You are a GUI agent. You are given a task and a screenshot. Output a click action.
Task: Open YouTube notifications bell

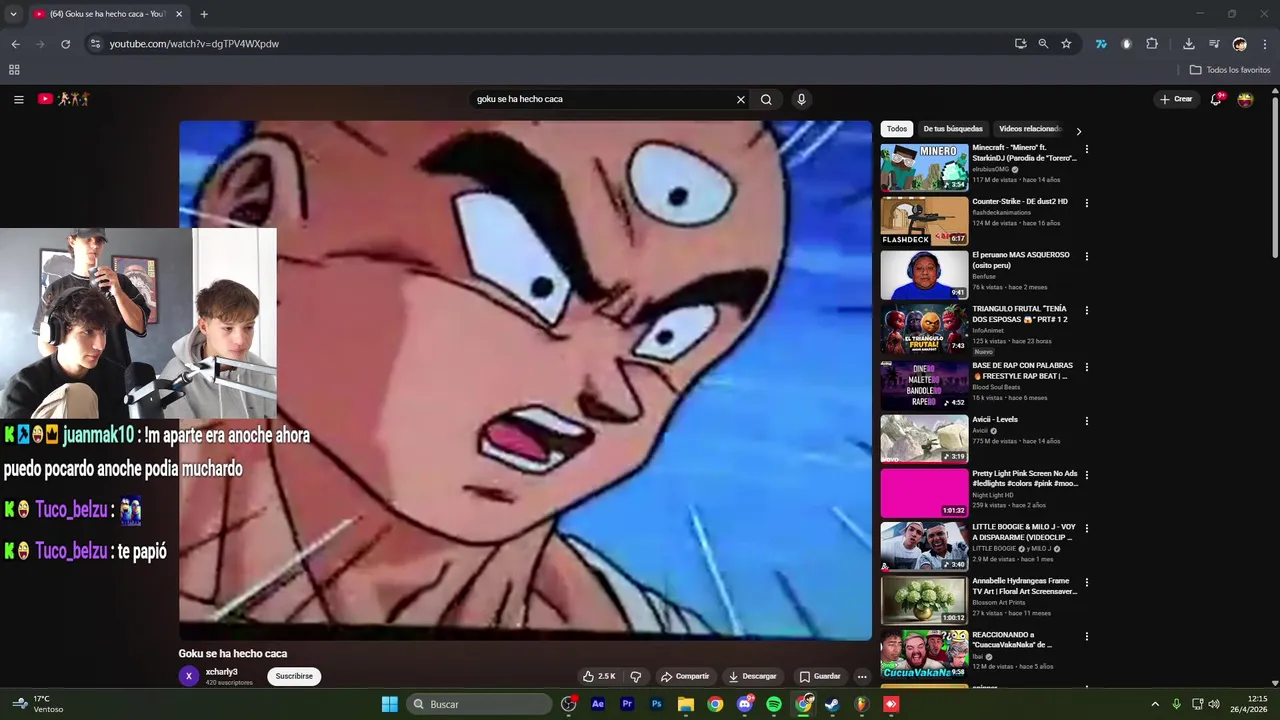1216,99
